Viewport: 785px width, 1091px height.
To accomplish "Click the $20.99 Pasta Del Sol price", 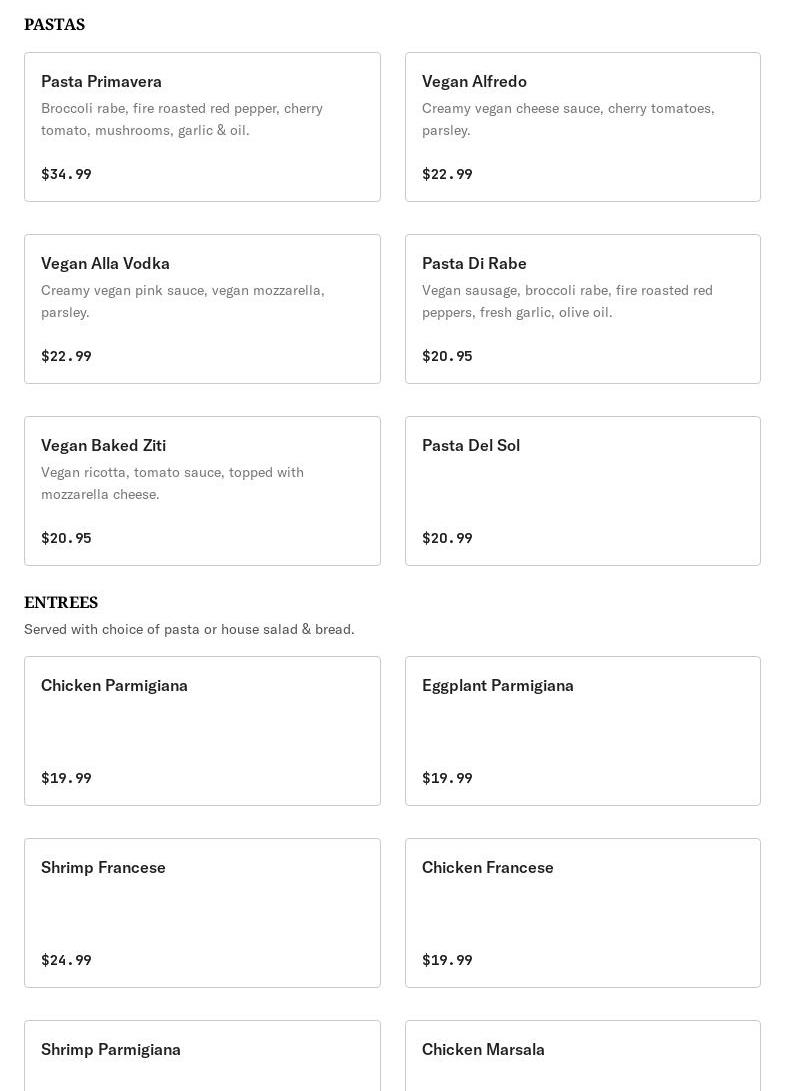I will [x=447, y=538].
